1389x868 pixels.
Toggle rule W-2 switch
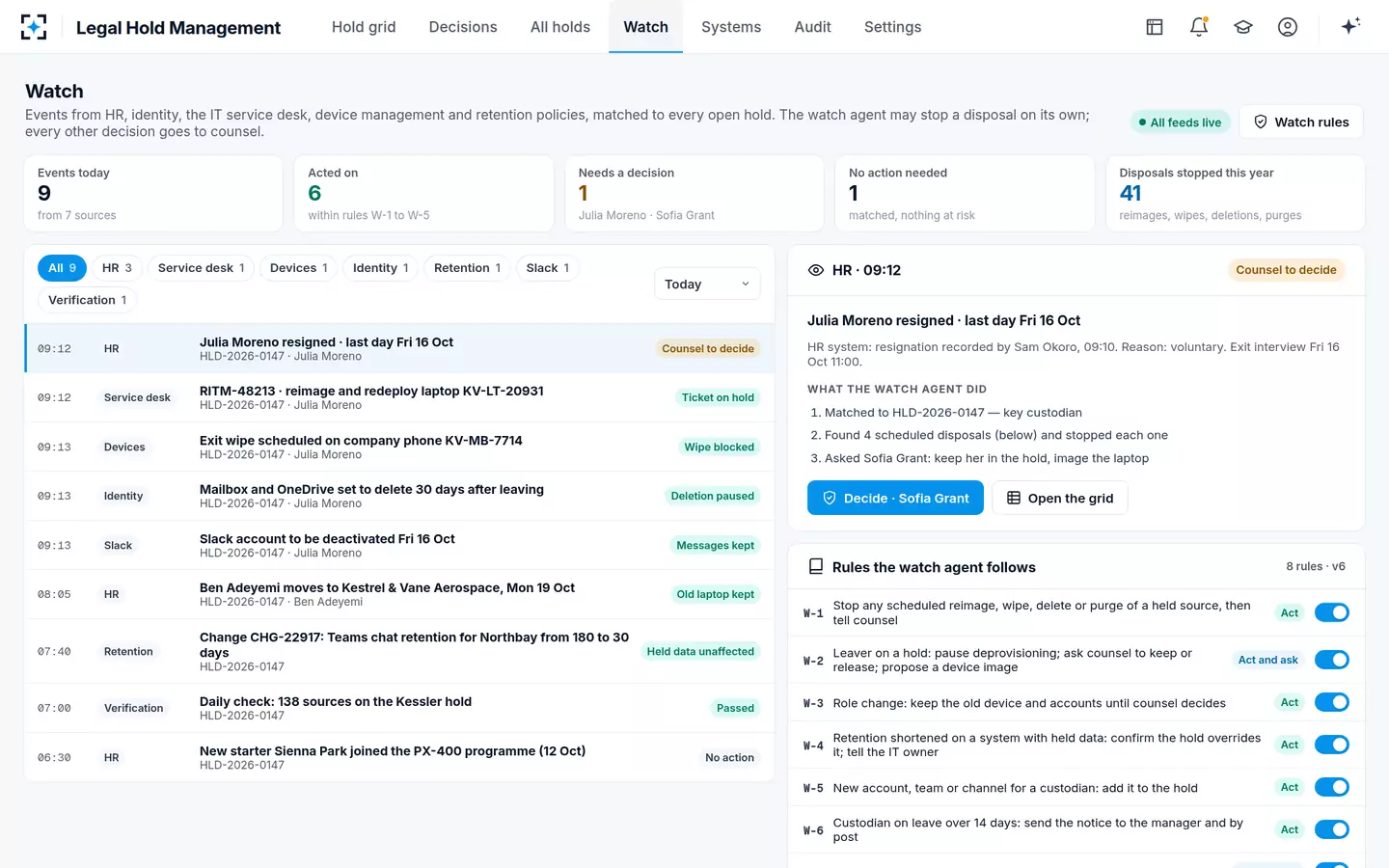click(x=1332, y=660)
